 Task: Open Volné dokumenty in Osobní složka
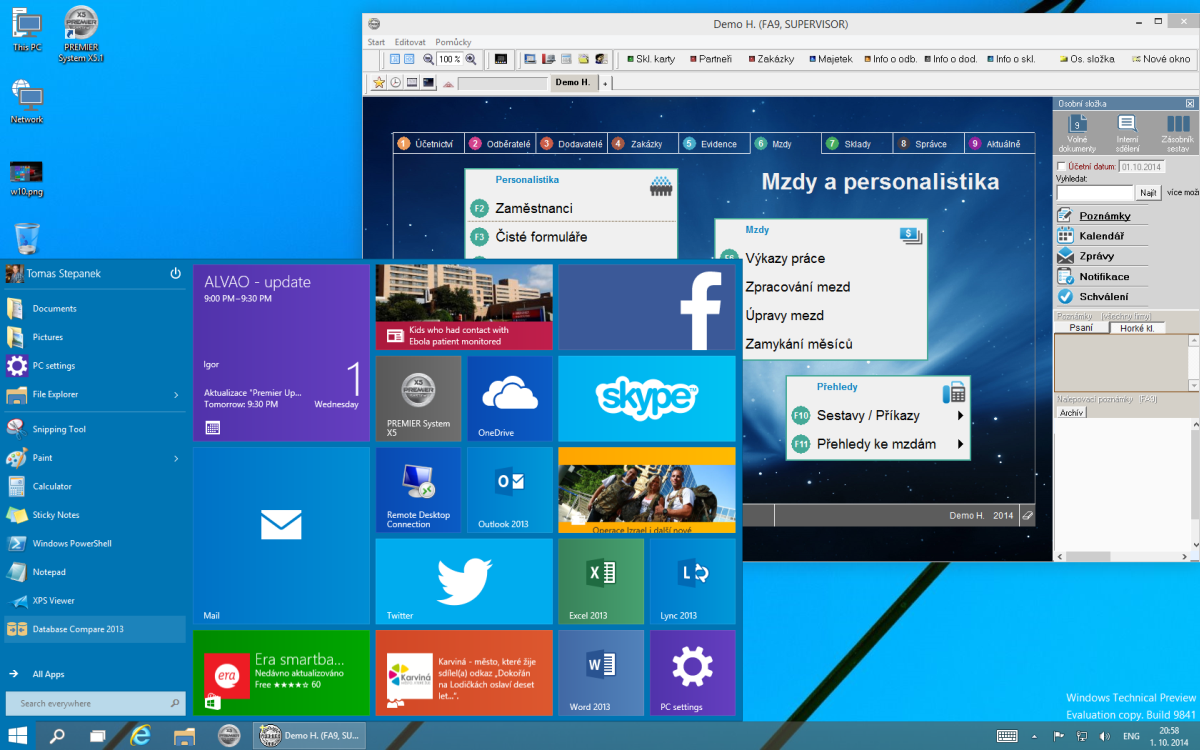[1077, 131]
